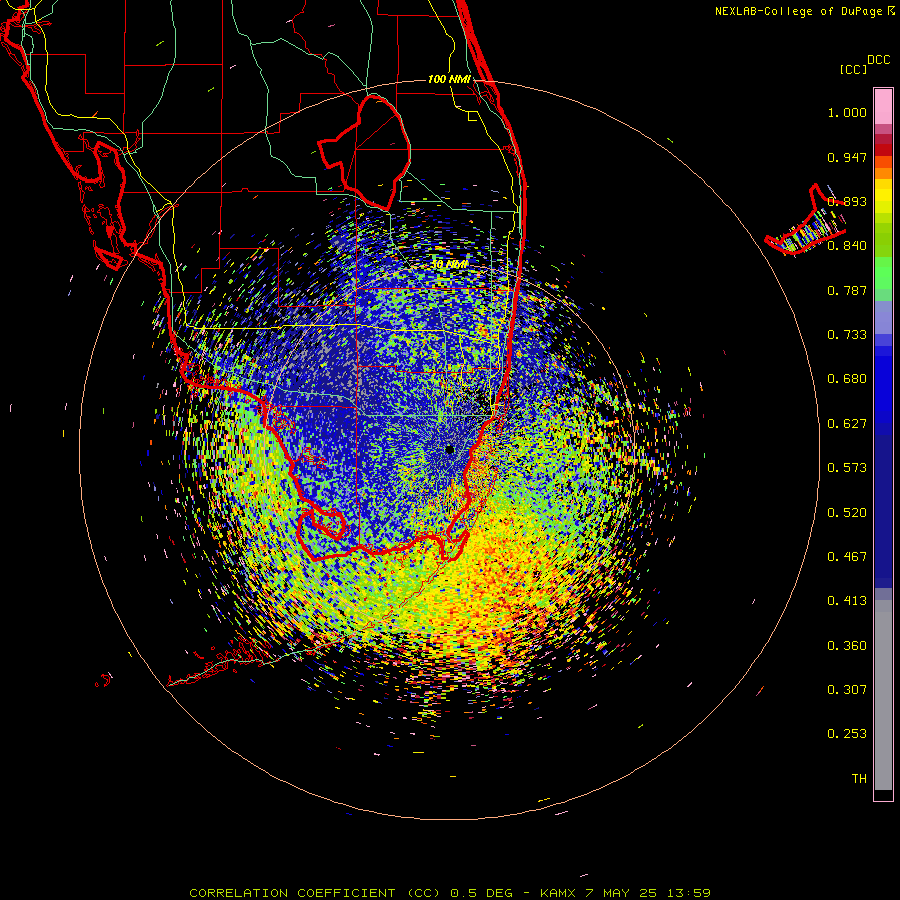Click the 0.360 scale value
The height and width of the screenshot is (900, 900).
847,646
